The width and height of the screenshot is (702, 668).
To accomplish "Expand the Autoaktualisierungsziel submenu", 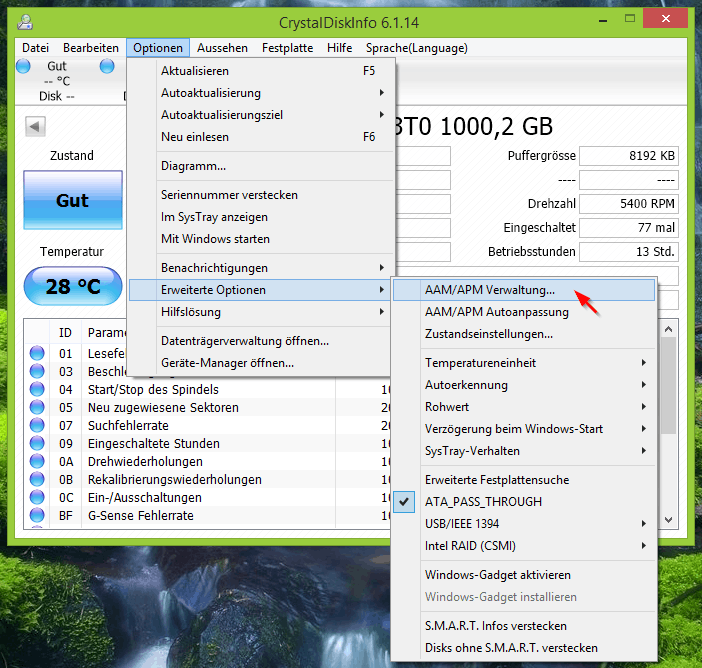I will pos(260,115).
